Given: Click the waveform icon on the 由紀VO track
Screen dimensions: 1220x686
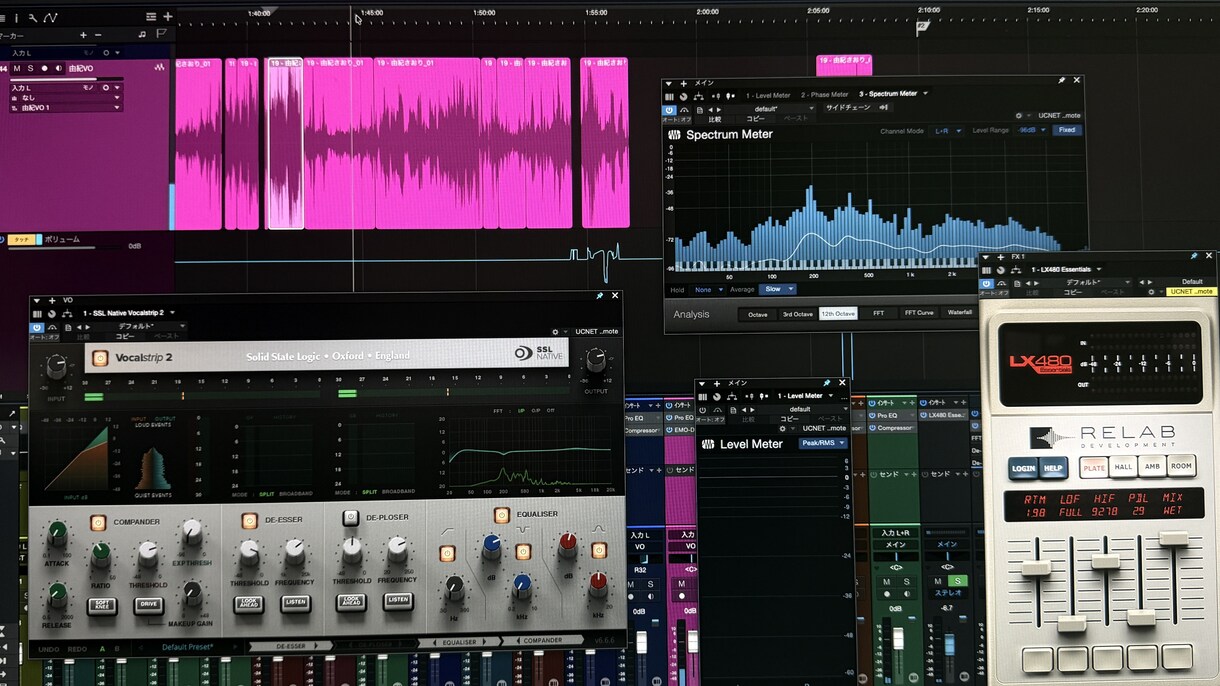Looking at the screenshot, I should coord(159,68).
